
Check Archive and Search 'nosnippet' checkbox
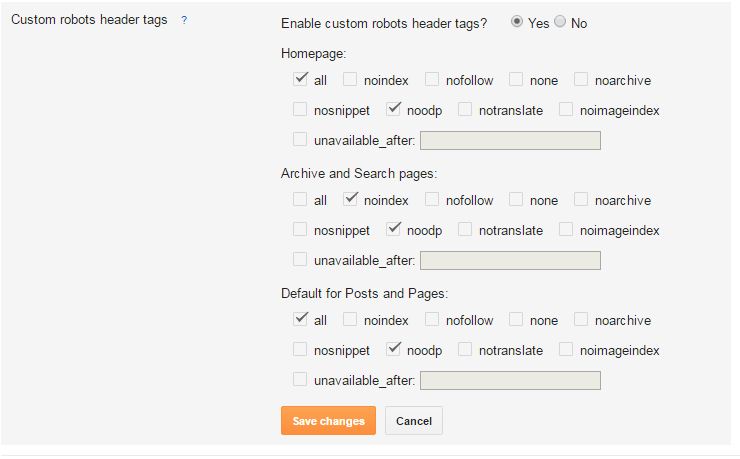click(x=300, y=229)
